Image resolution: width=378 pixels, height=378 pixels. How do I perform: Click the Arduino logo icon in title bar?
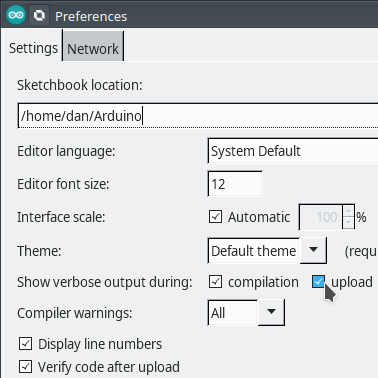(x=16, y=15)
